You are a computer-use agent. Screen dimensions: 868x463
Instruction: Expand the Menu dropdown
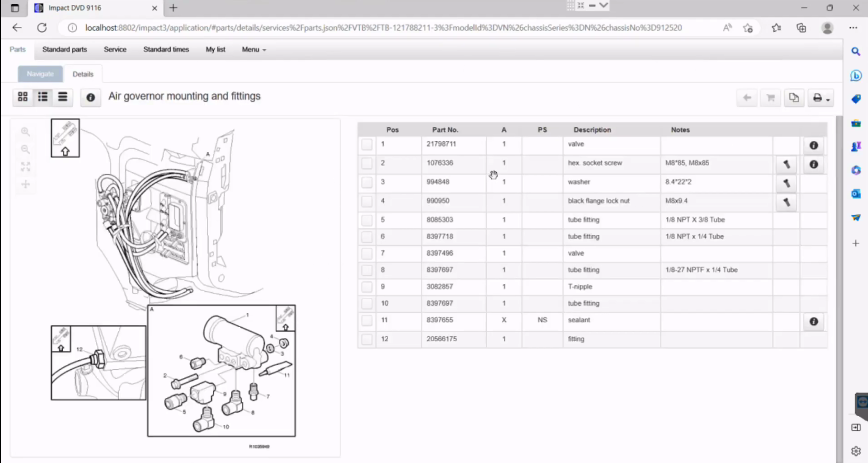pos(254,49)
